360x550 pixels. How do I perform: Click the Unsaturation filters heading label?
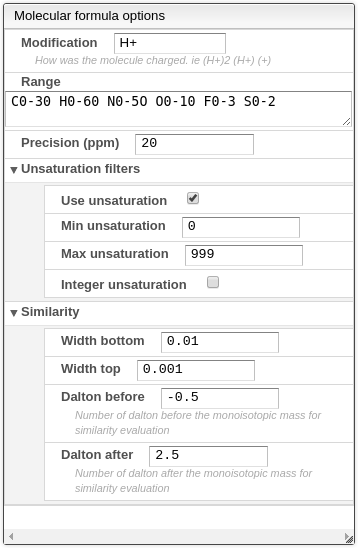point(81,169)
